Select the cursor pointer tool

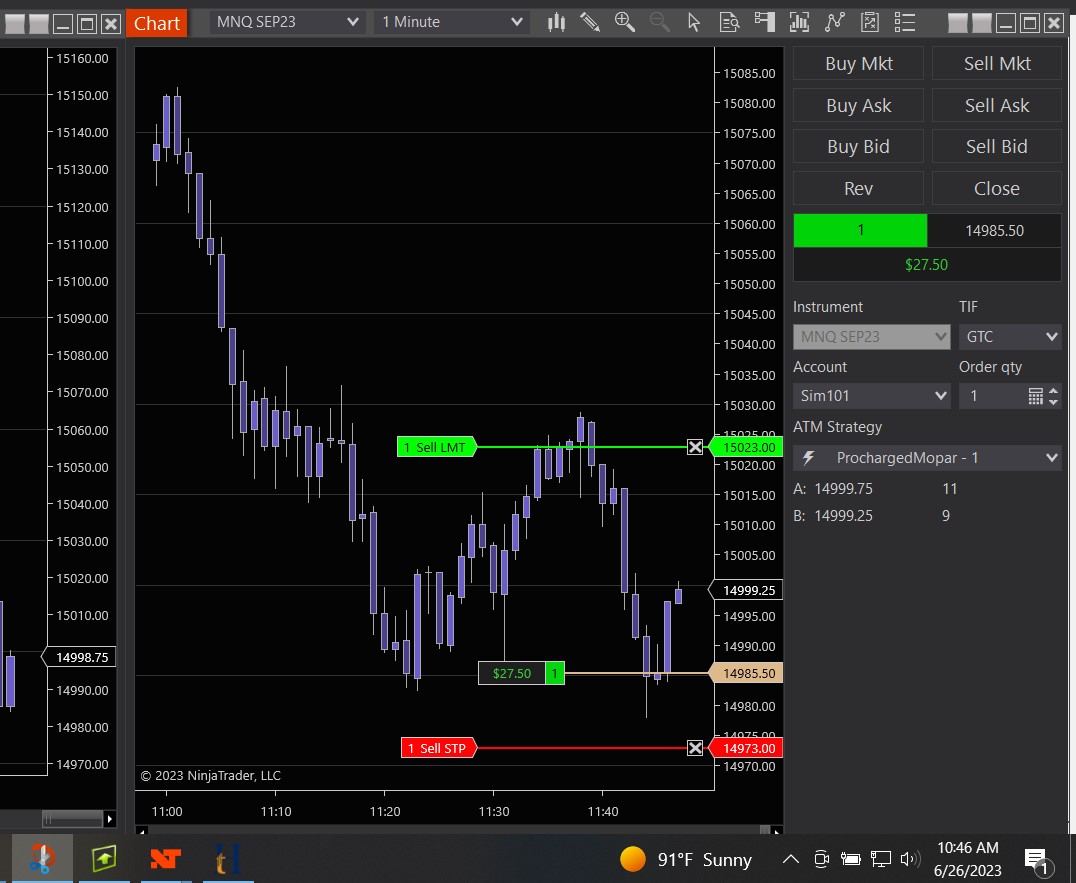[694, 23]
